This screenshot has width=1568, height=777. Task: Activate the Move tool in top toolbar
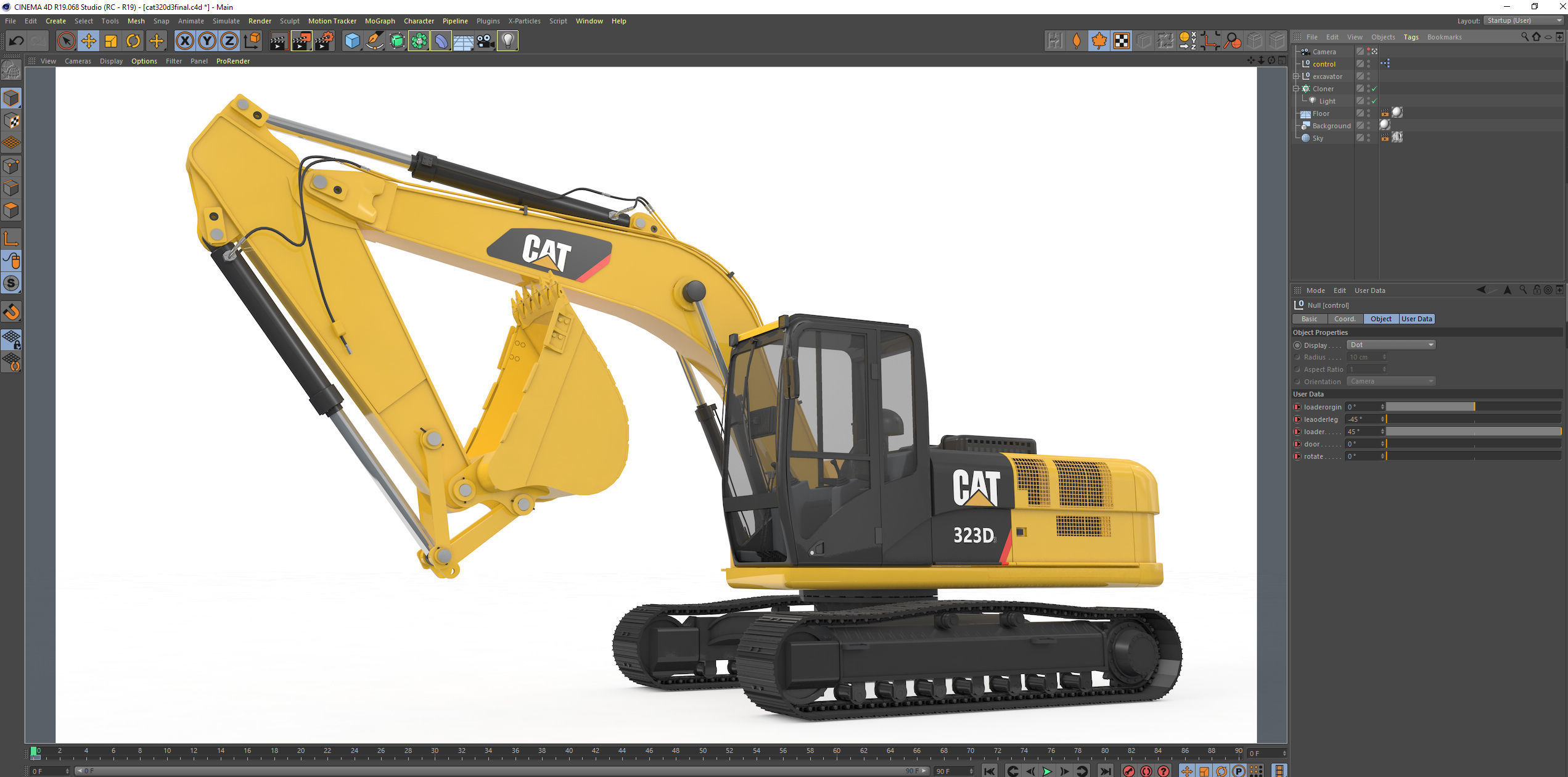tap(88, 41)
